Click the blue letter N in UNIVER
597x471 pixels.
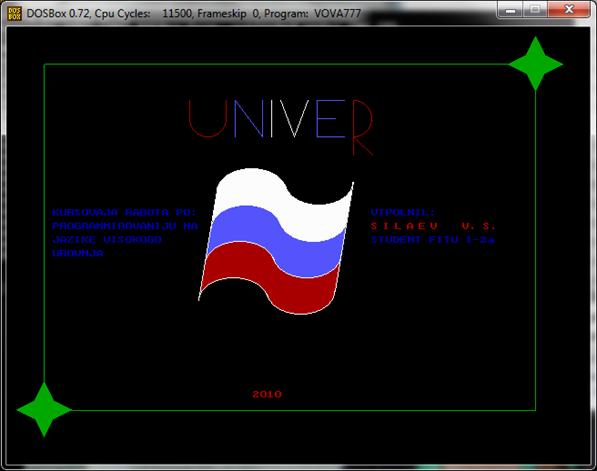(x=249, y=118)
